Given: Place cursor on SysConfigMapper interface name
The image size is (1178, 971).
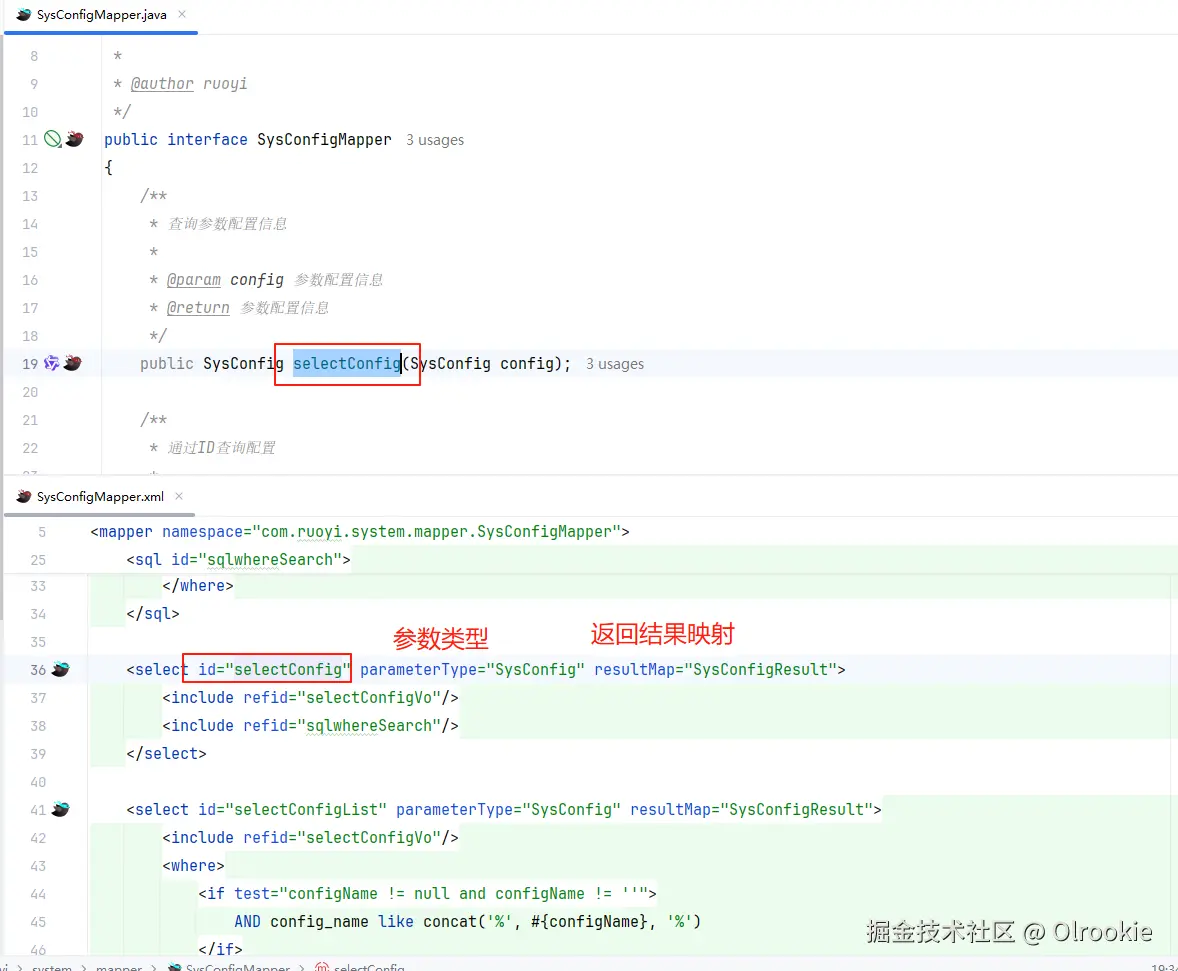Looking at the screenshot, I should [324, 140].
